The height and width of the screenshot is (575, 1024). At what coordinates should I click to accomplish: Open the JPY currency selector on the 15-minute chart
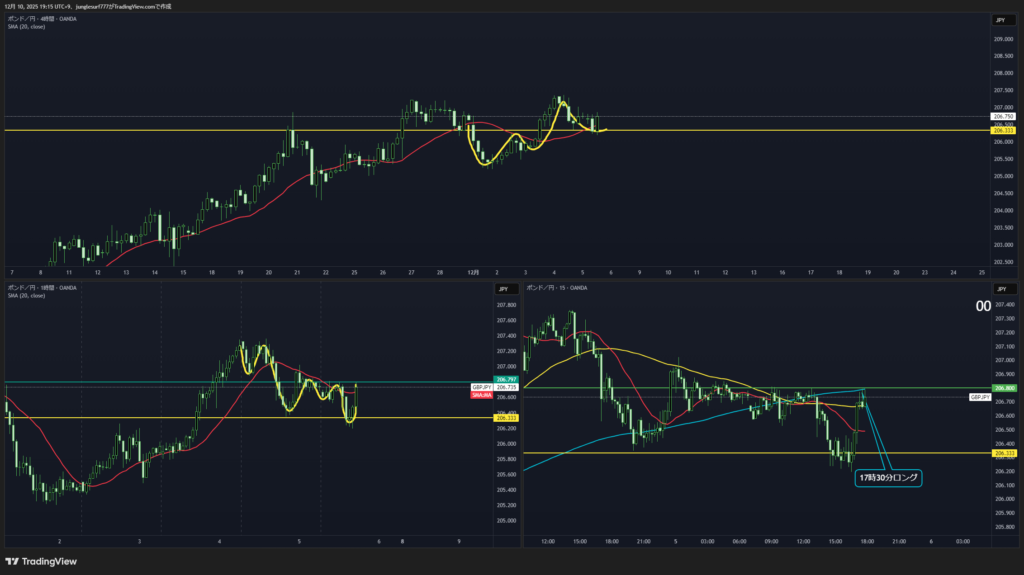tap(999, 289)
